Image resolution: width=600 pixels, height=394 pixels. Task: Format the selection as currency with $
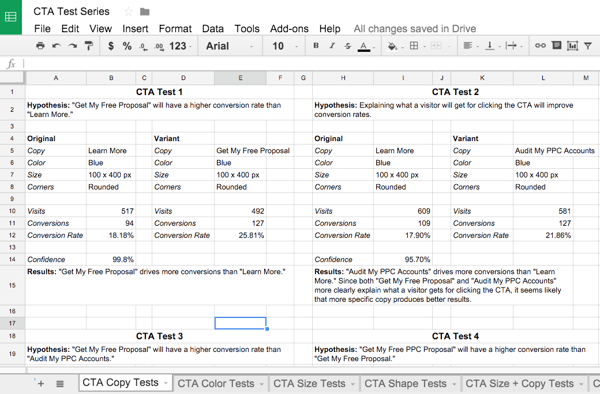click(x=111, y=46)
